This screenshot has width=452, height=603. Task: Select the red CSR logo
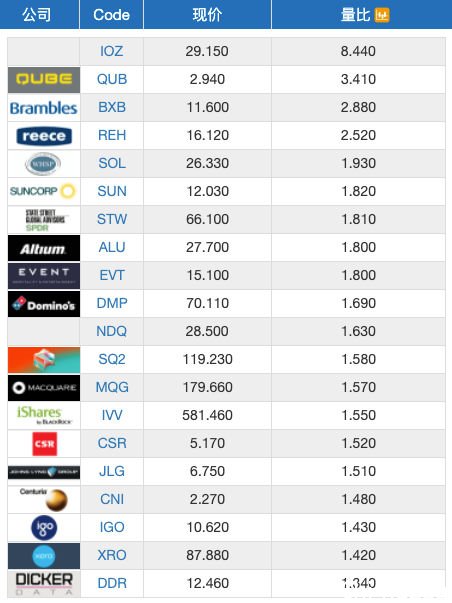click(45, 444)
